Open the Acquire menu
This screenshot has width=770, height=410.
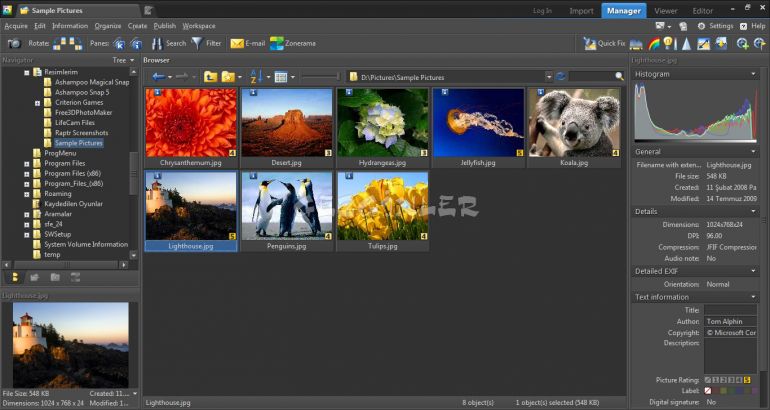pos(16,26)
